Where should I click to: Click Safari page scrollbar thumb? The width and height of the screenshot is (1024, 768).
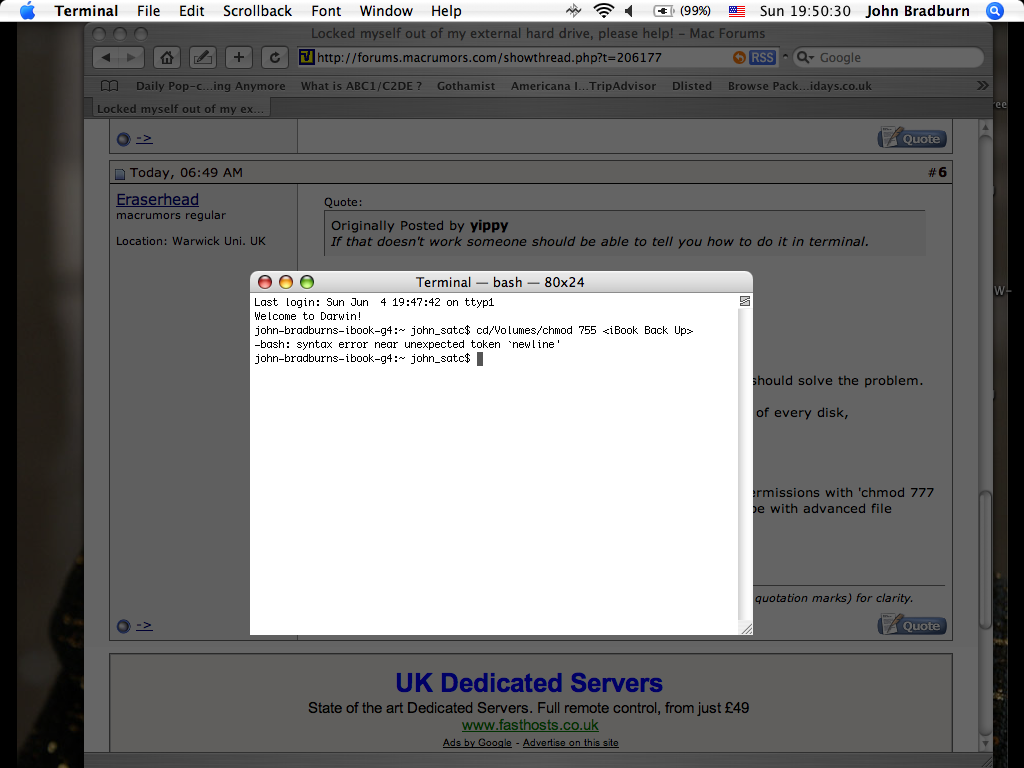point(985,560)
